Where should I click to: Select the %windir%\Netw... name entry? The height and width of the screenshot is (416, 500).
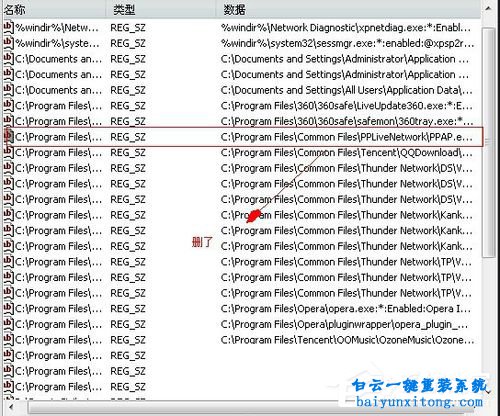[x=57, y=28]
